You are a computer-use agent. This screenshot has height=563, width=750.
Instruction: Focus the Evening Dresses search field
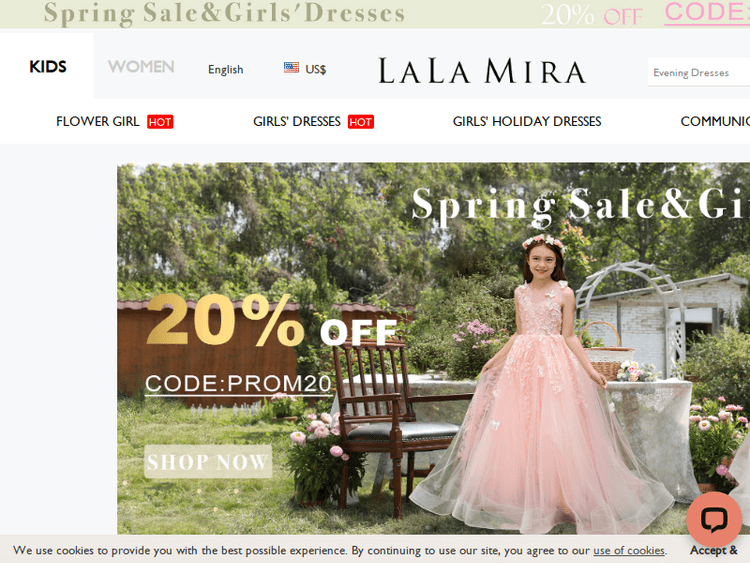tap(698, 72)
